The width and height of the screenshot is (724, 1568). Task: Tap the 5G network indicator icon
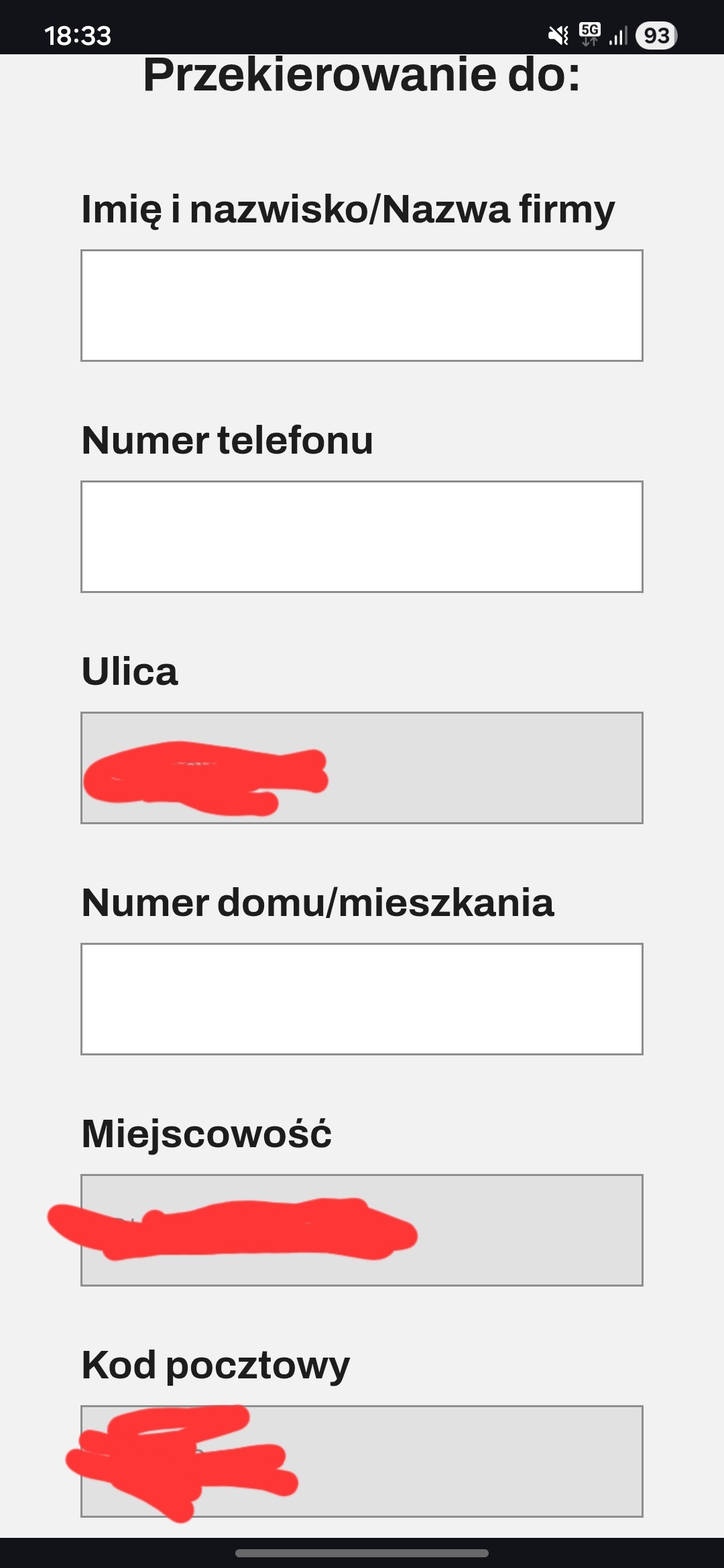coord(590,34)
